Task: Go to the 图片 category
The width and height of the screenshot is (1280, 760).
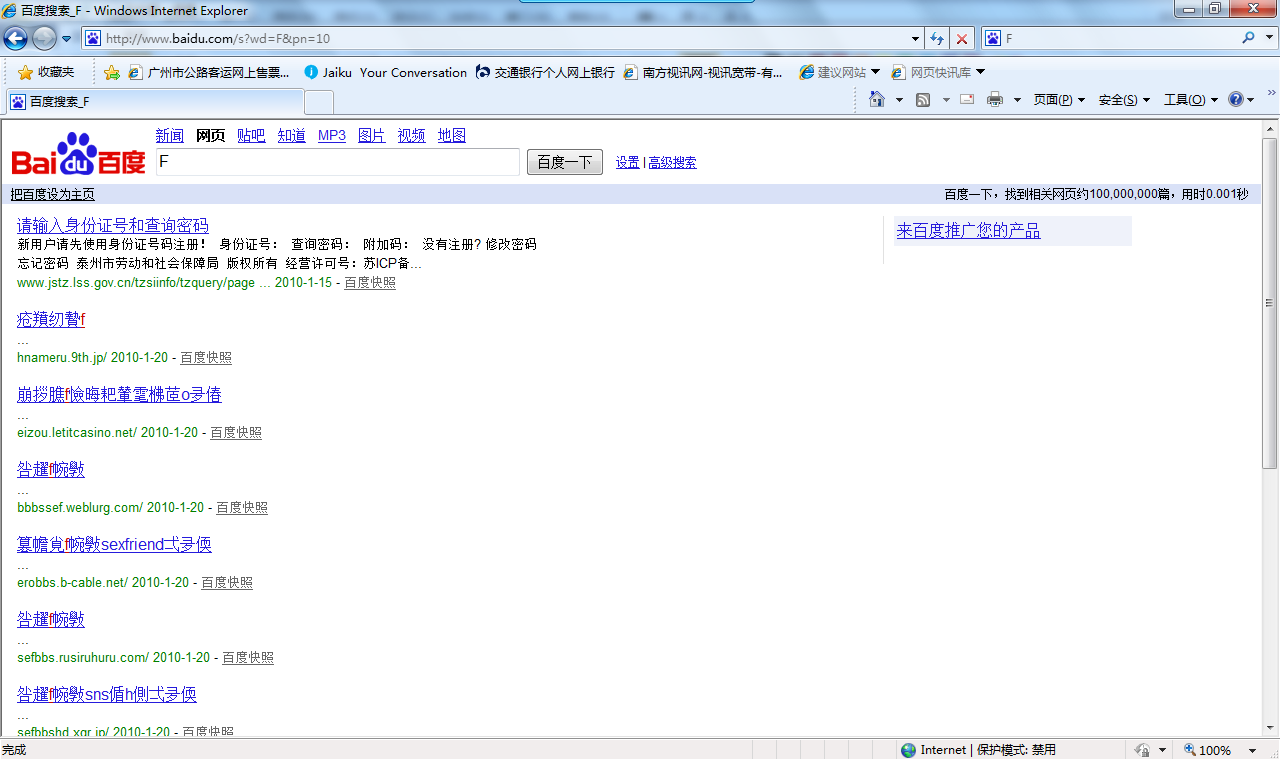Action: [x=372, y=136]
